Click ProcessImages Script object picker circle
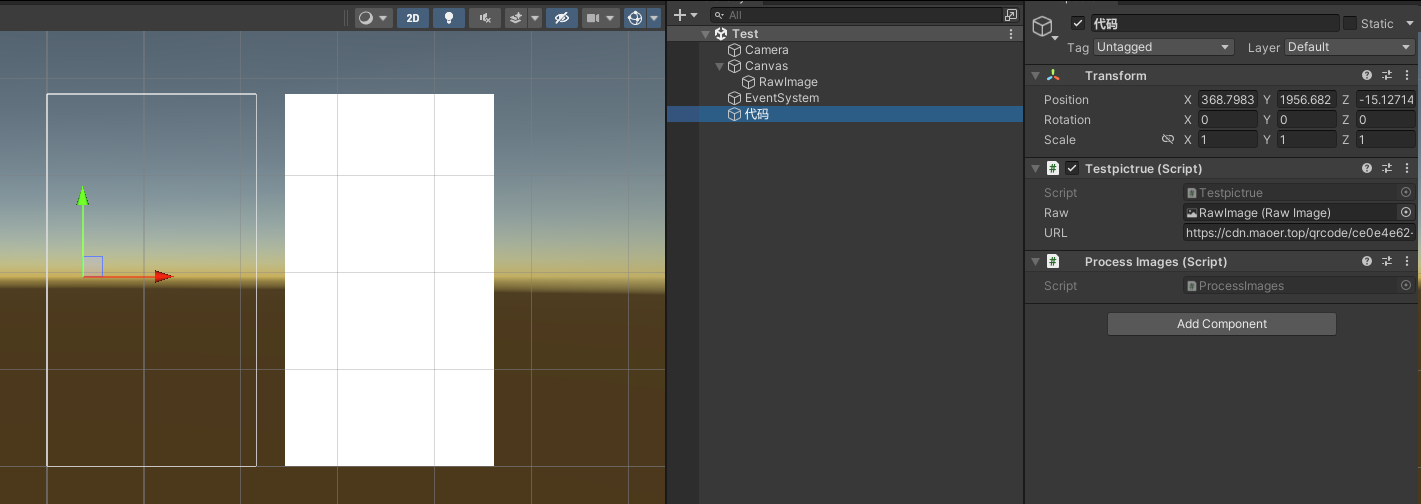 click(1406, 285)
